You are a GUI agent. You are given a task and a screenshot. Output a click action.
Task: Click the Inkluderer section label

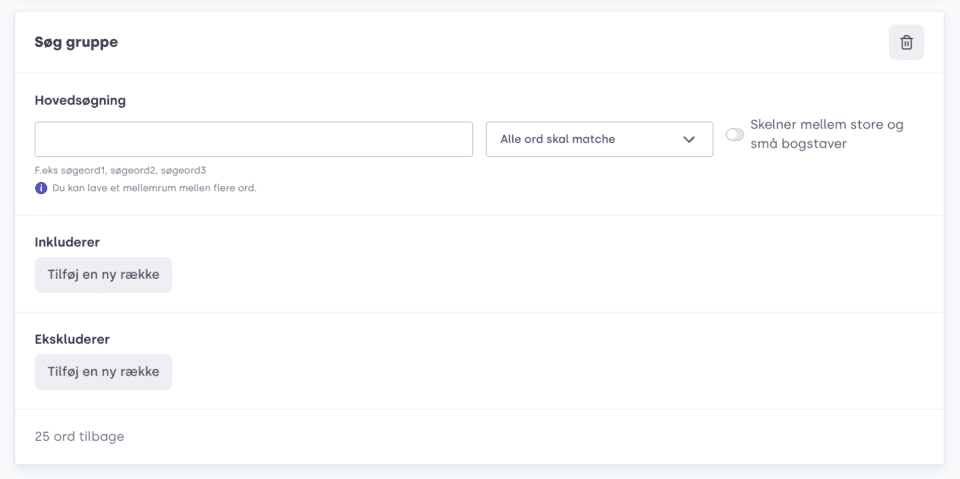click(x=67, y=242)
